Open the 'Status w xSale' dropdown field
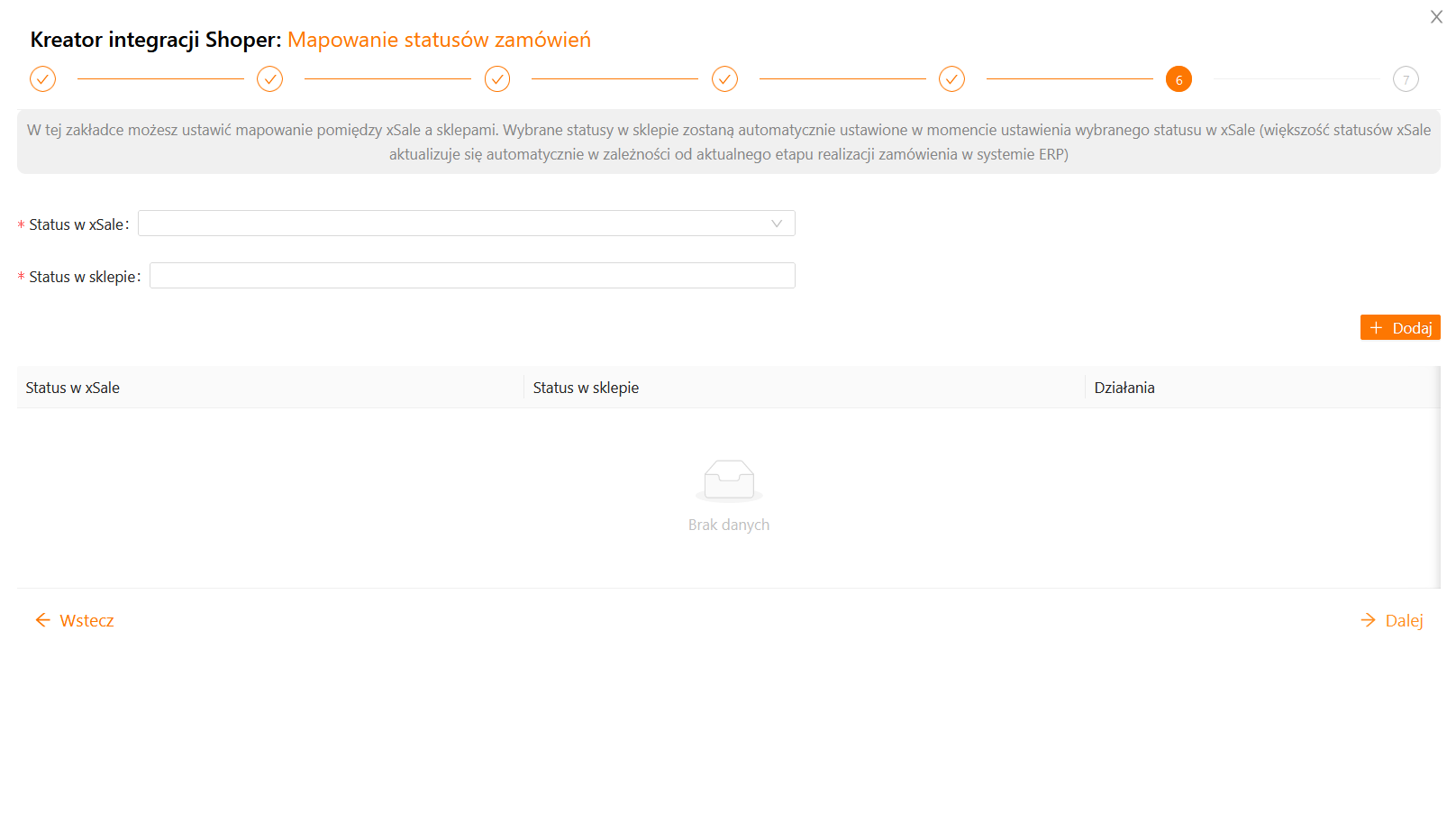This screenshot has height=832, width=1456. pos(450,224)
